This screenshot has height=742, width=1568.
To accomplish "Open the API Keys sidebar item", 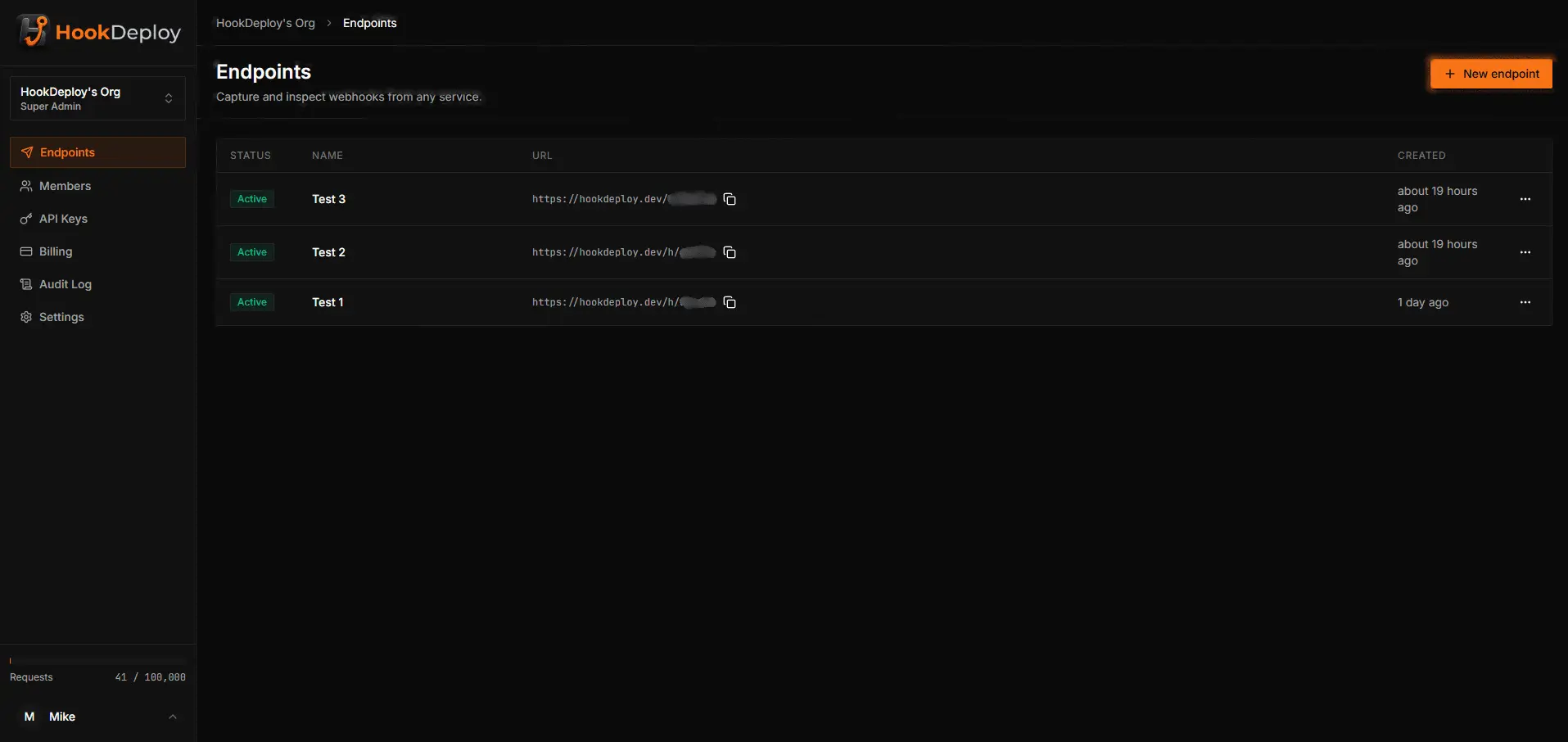I will tap(97, 219).
